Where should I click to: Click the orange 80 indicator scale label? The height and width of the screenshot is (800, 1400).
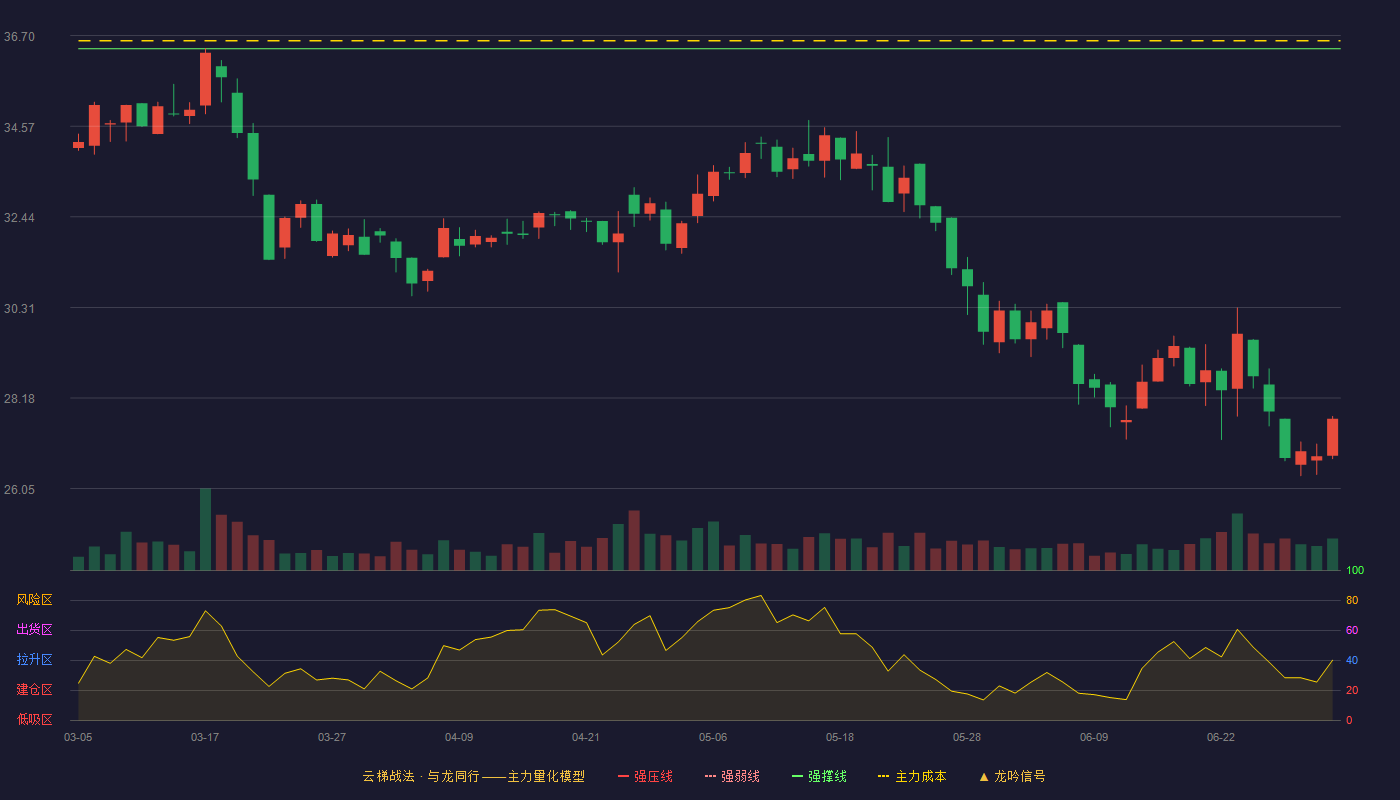1352,601
